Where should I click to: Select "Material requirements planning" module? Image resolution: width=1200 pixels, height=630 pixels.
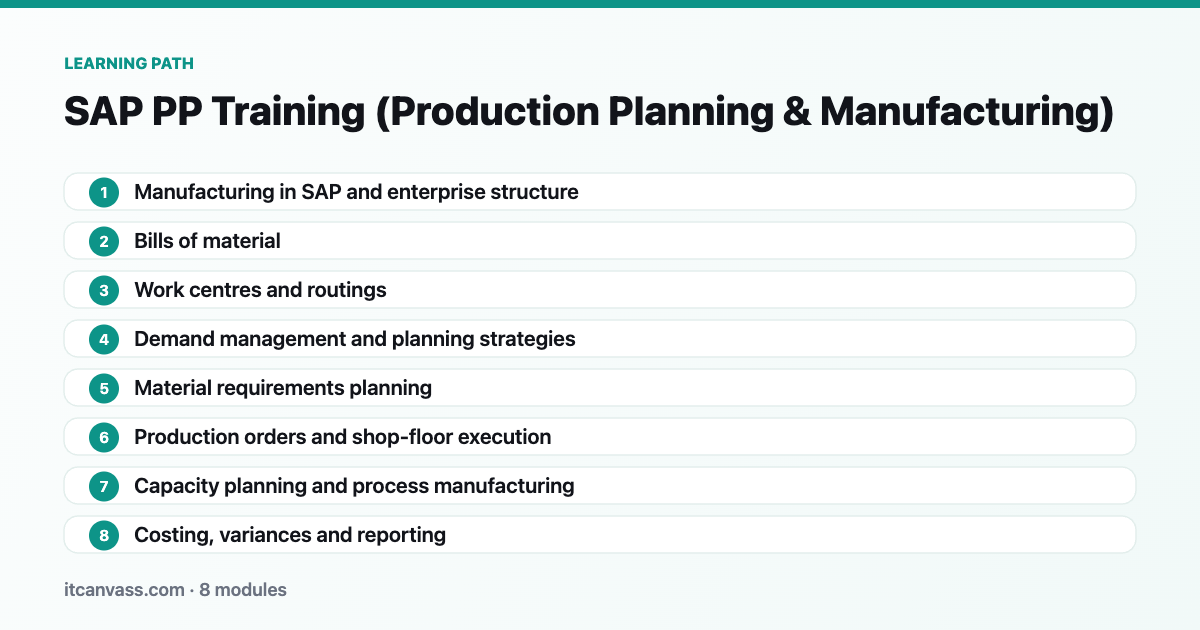click(600, 388)
